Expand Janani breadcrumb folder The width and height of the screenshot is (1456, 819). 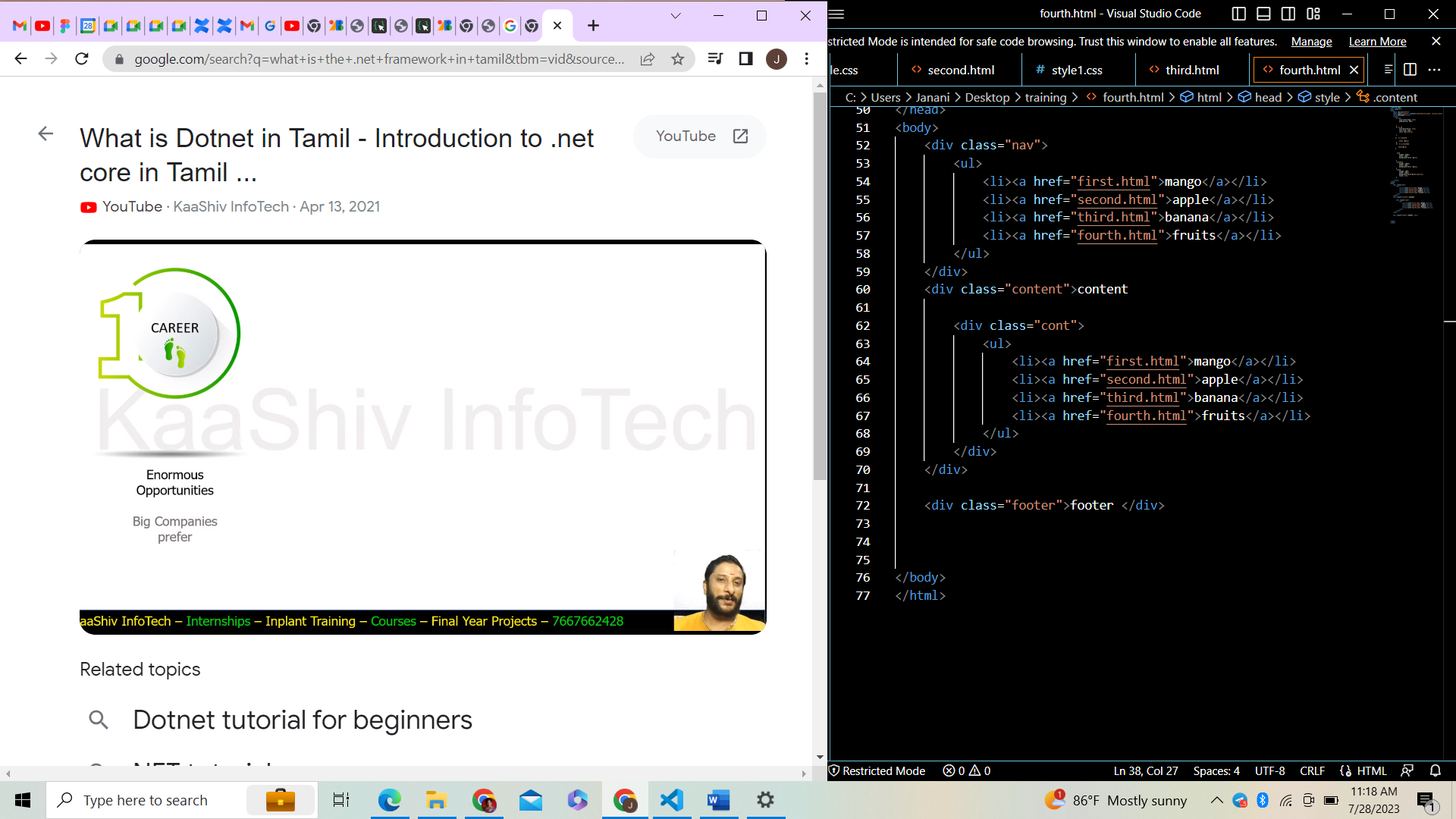(932, 97)
